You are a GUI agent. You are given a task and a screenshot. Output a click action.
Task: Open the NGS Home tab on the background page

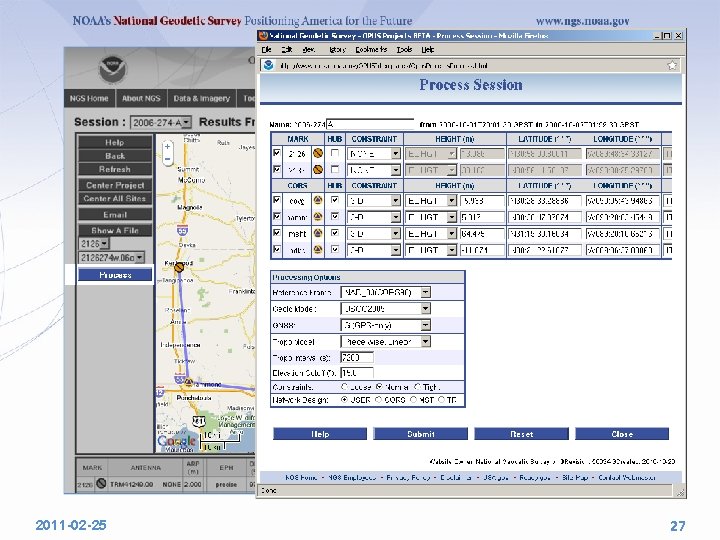pyautogui.click(x=89, y=98)
